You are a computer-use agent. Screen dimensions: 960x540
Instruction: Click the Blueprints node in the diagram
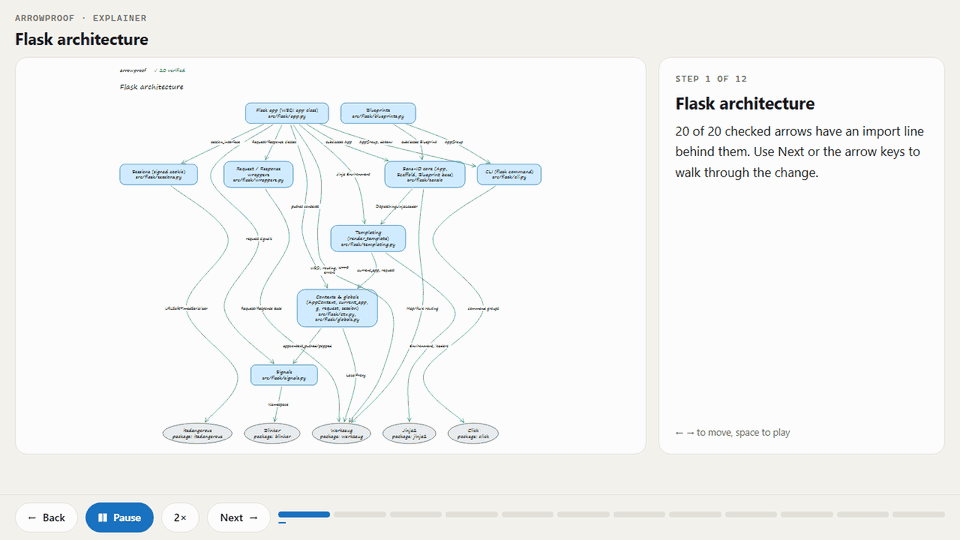[378, 113]
